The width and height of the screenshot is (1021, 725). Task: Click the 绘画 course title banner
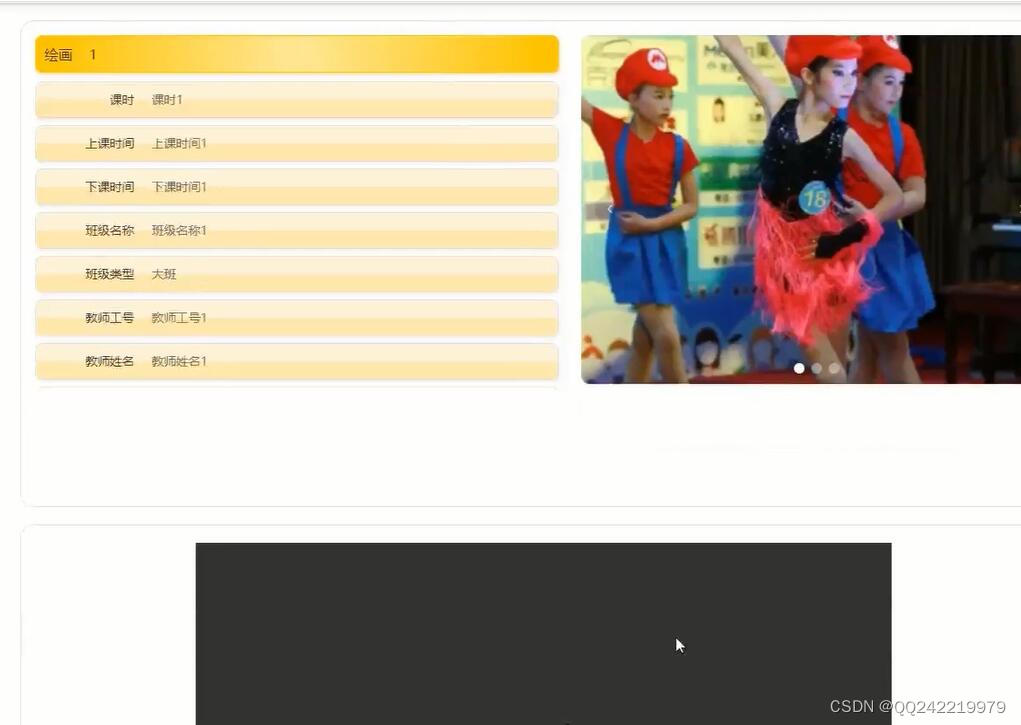[296, 54]
